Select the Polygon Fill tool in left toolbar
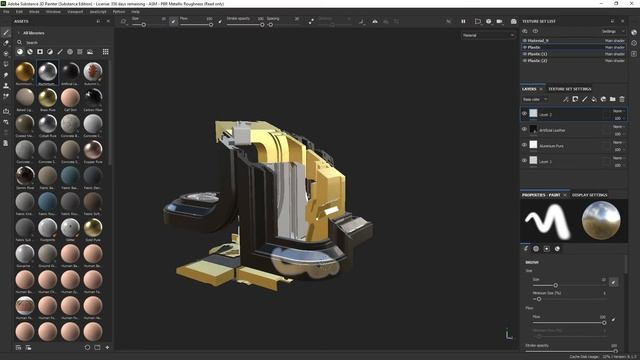The height and width of the screenshot is (360, 640). tap(6, 64)
